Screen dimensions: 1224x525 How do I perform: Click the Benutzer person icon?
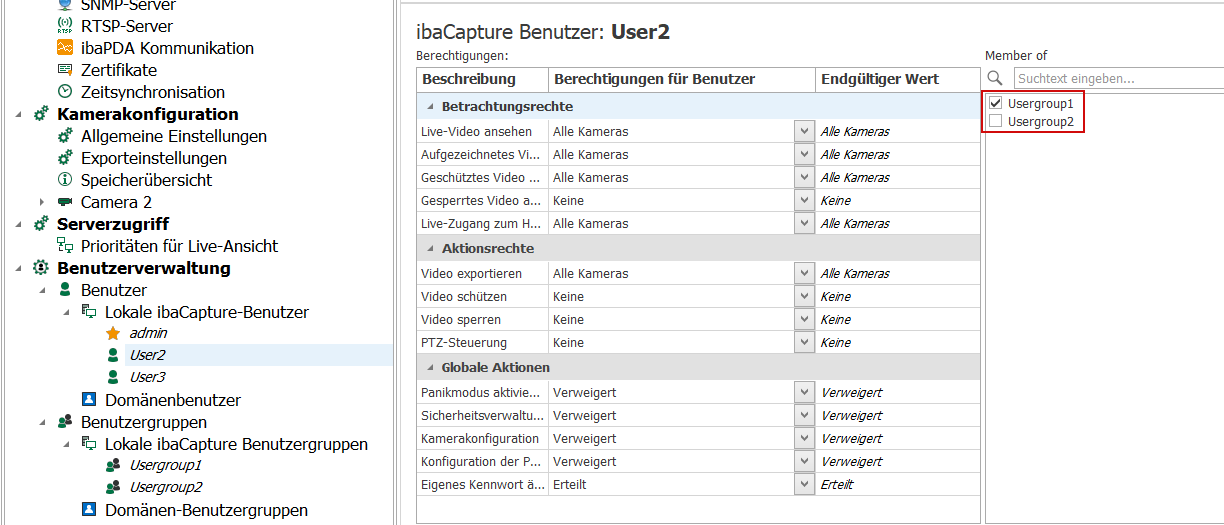click(65, 290)
